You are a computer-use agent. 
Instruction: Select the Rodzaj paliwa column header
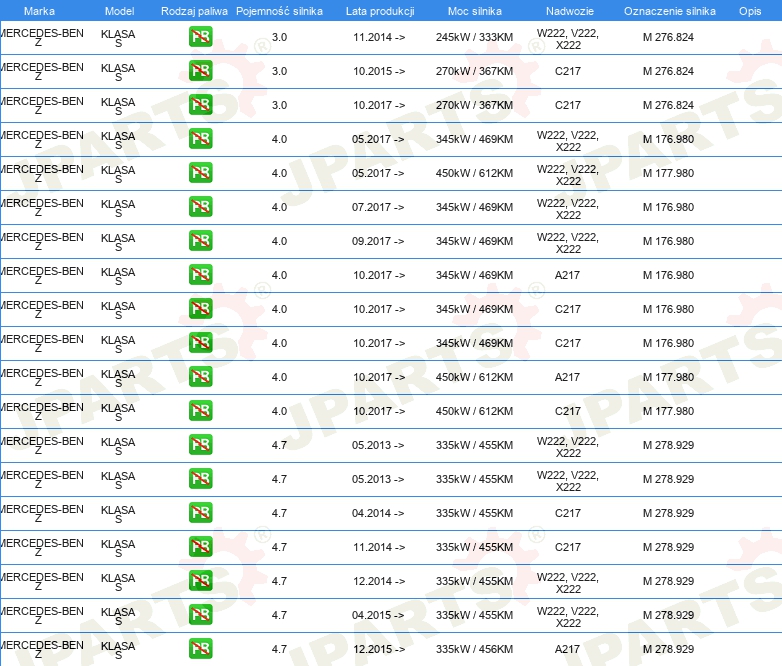pyautogui.click(x=194, y=10)
